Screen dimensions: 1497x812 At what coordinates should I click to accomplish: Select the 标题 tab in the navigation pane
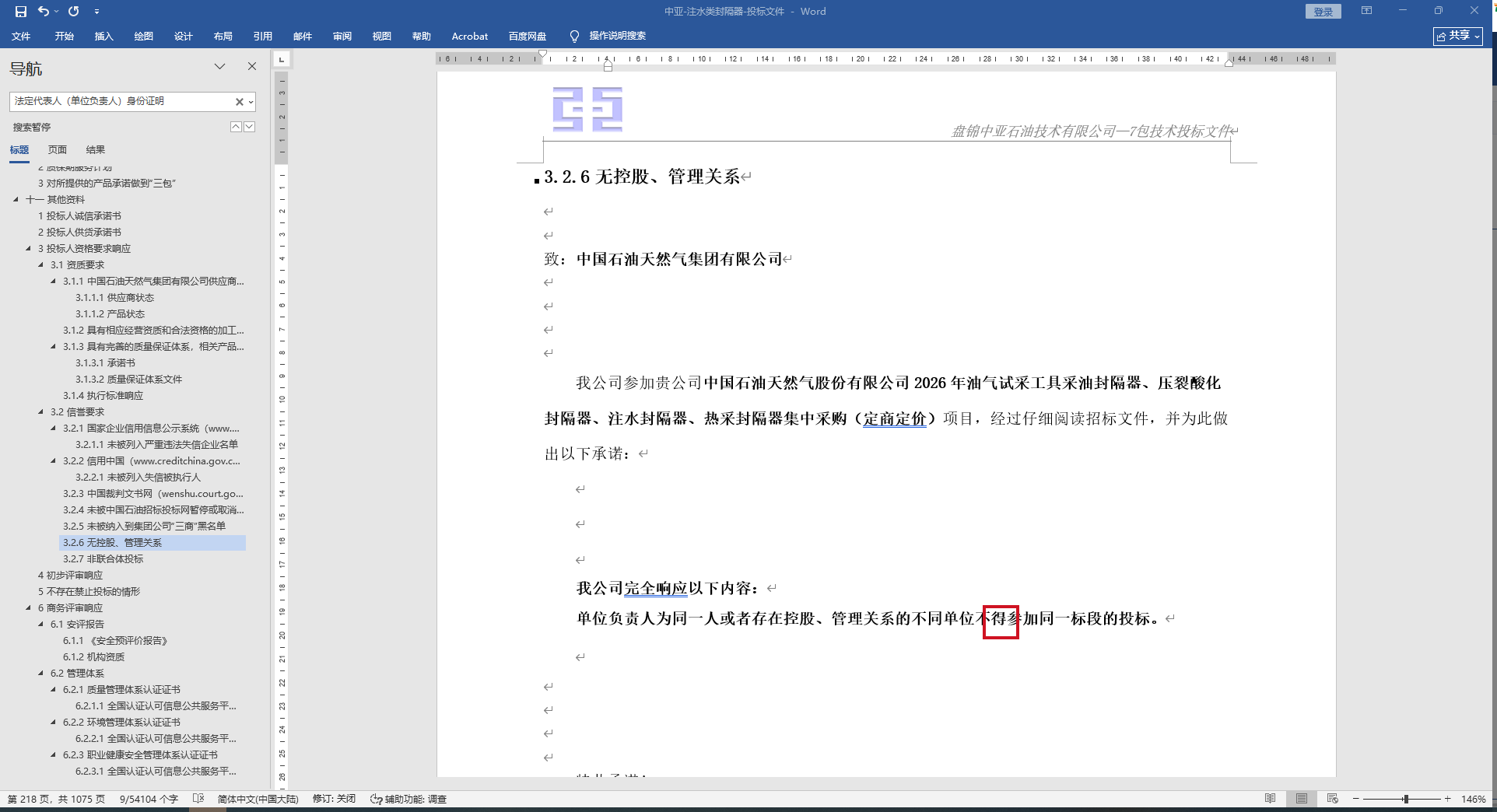coord(19,150)
